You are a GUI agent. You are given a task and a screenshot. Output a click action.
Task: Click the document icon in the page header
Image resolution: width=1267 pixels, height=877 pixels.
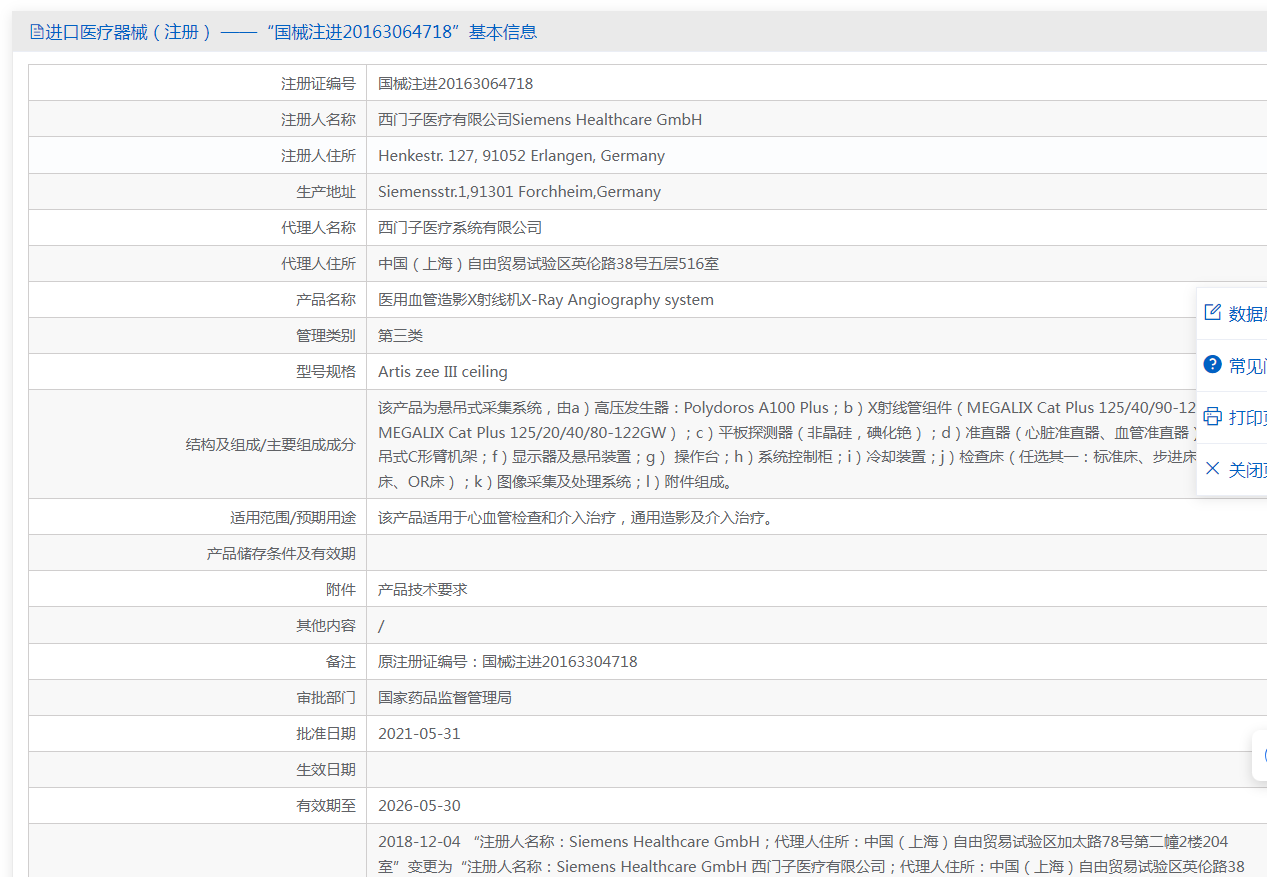[36, 32]
